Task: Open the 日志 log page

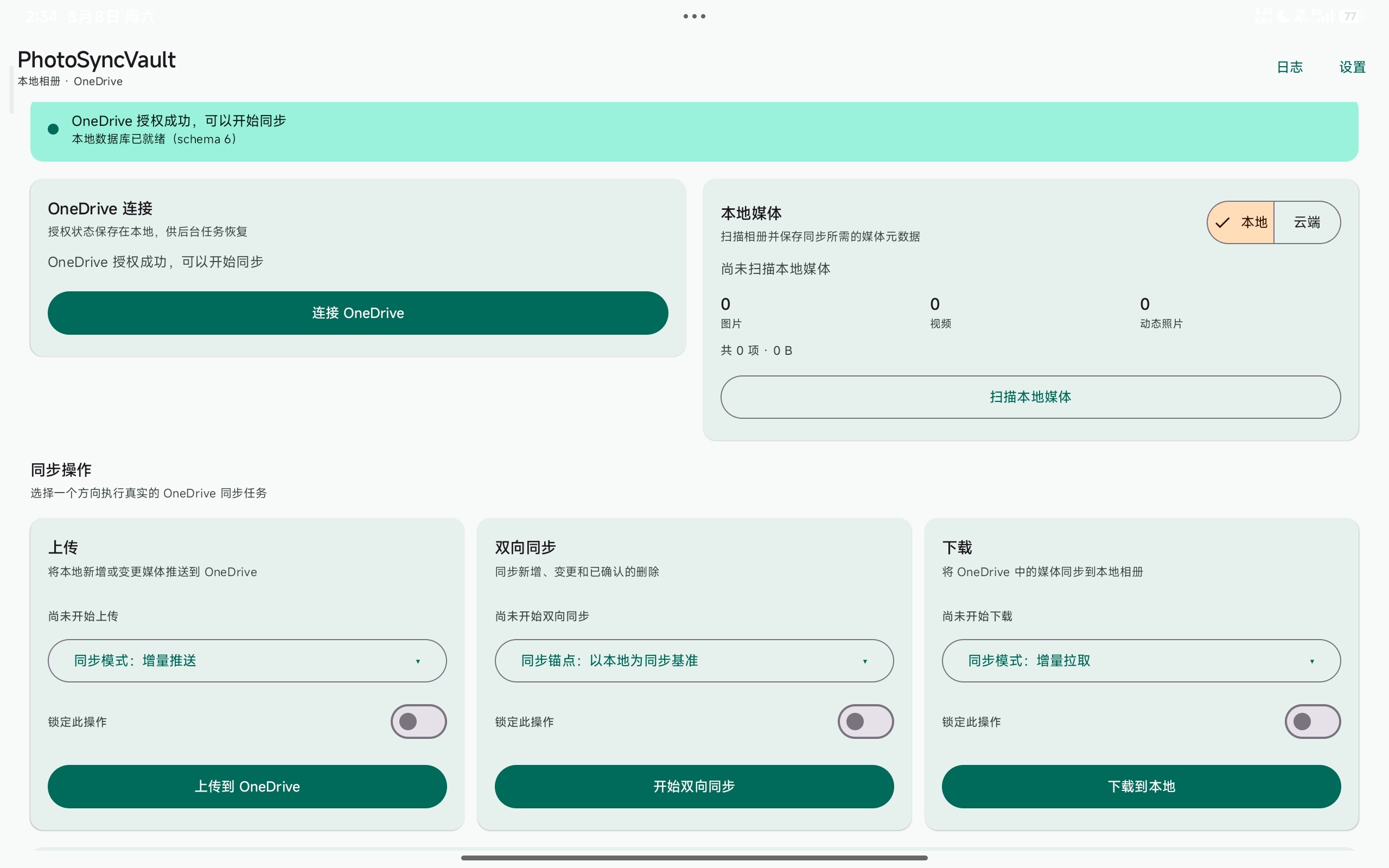Action: click(x=1290, y=67)
